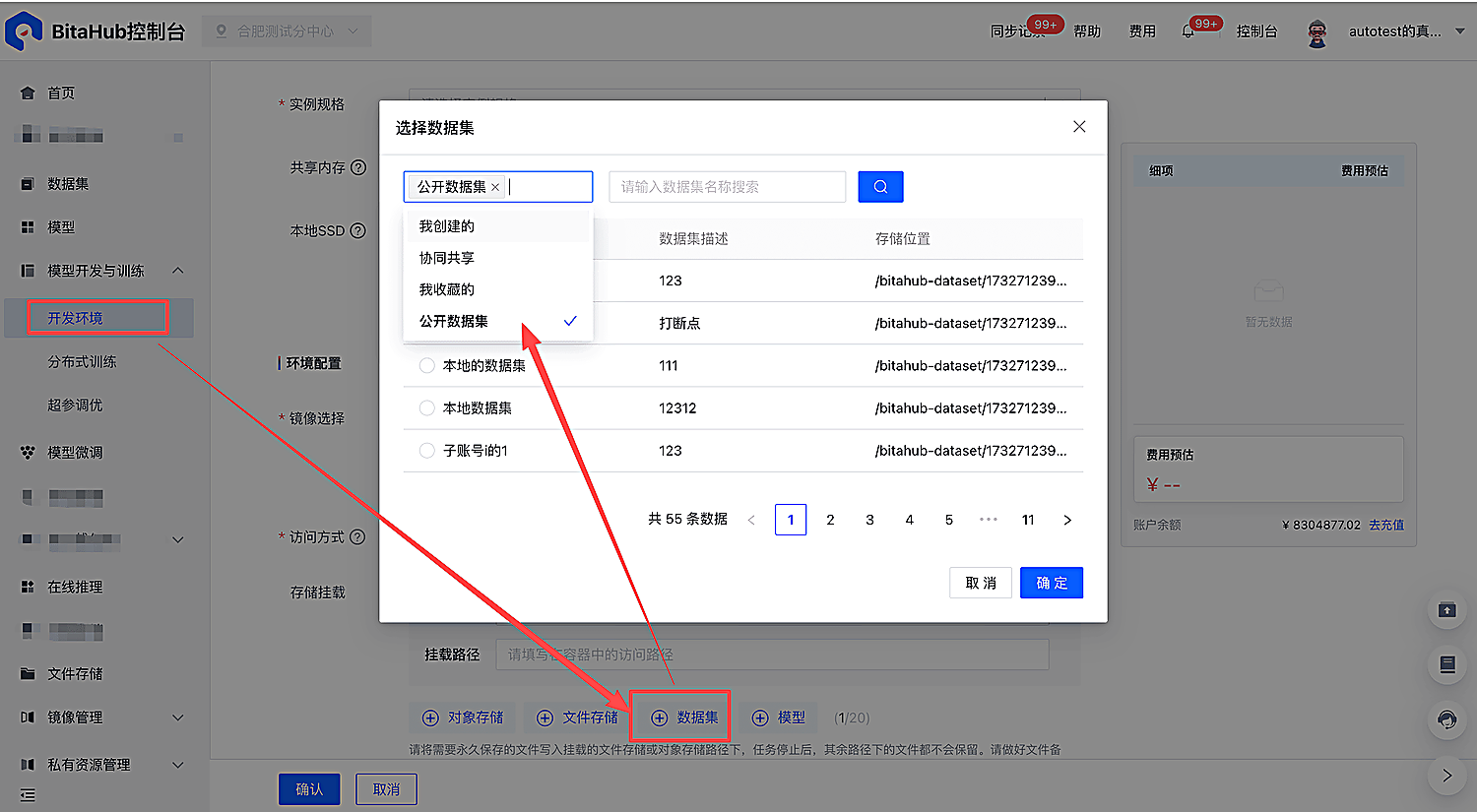
Task: Choose 我创建的 in the dropdown list
Action: point(498,226)
